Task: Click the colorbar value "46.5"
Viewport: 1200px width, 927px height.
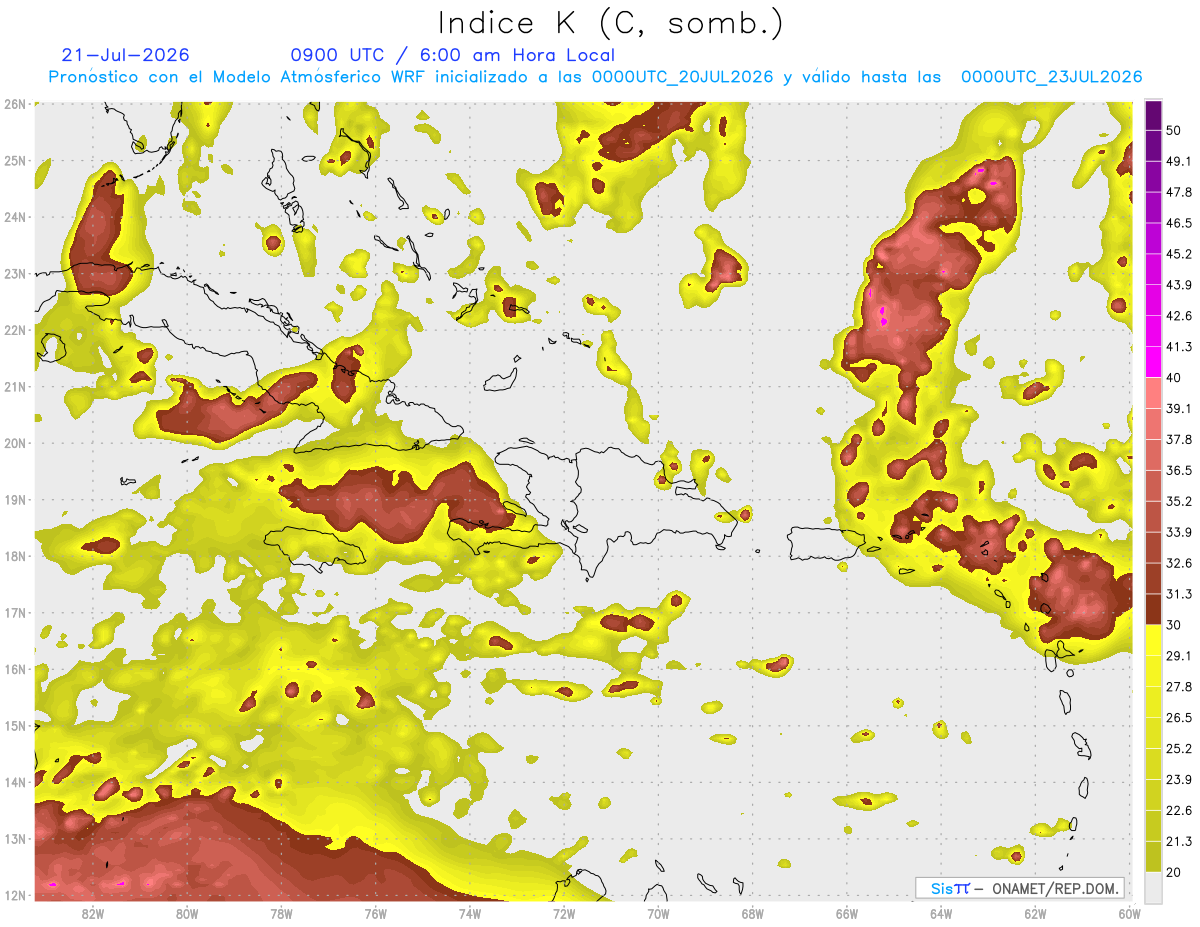Action: [1179, 223]
